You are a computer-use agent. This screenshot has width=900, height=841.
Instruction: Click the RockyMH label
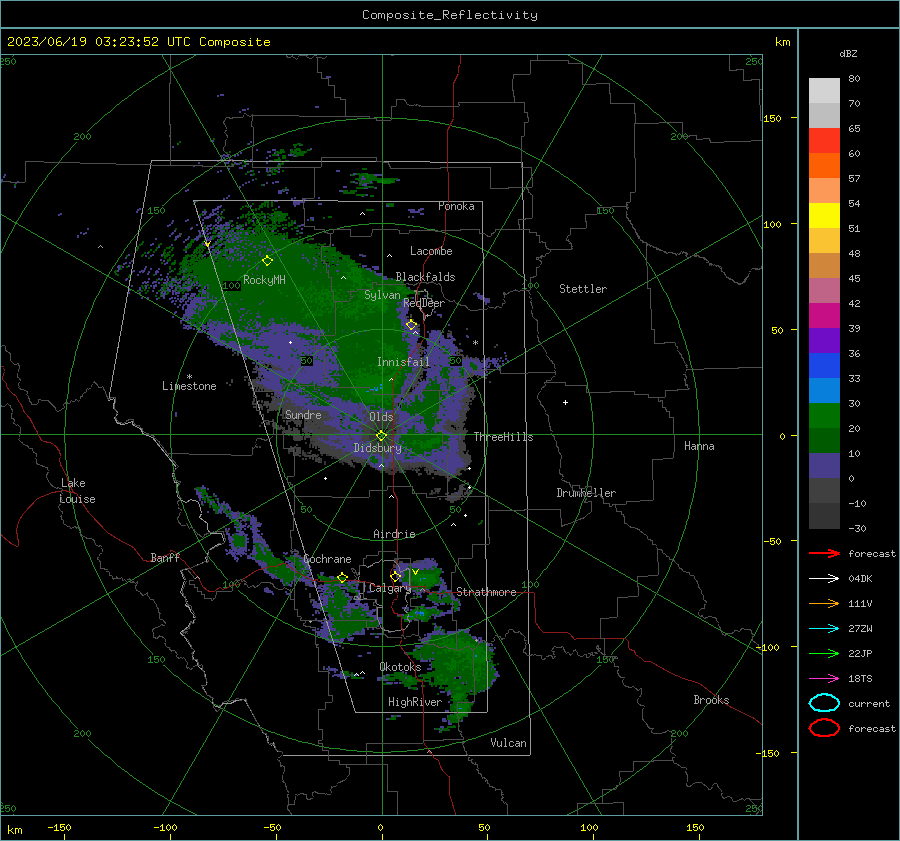264,280
